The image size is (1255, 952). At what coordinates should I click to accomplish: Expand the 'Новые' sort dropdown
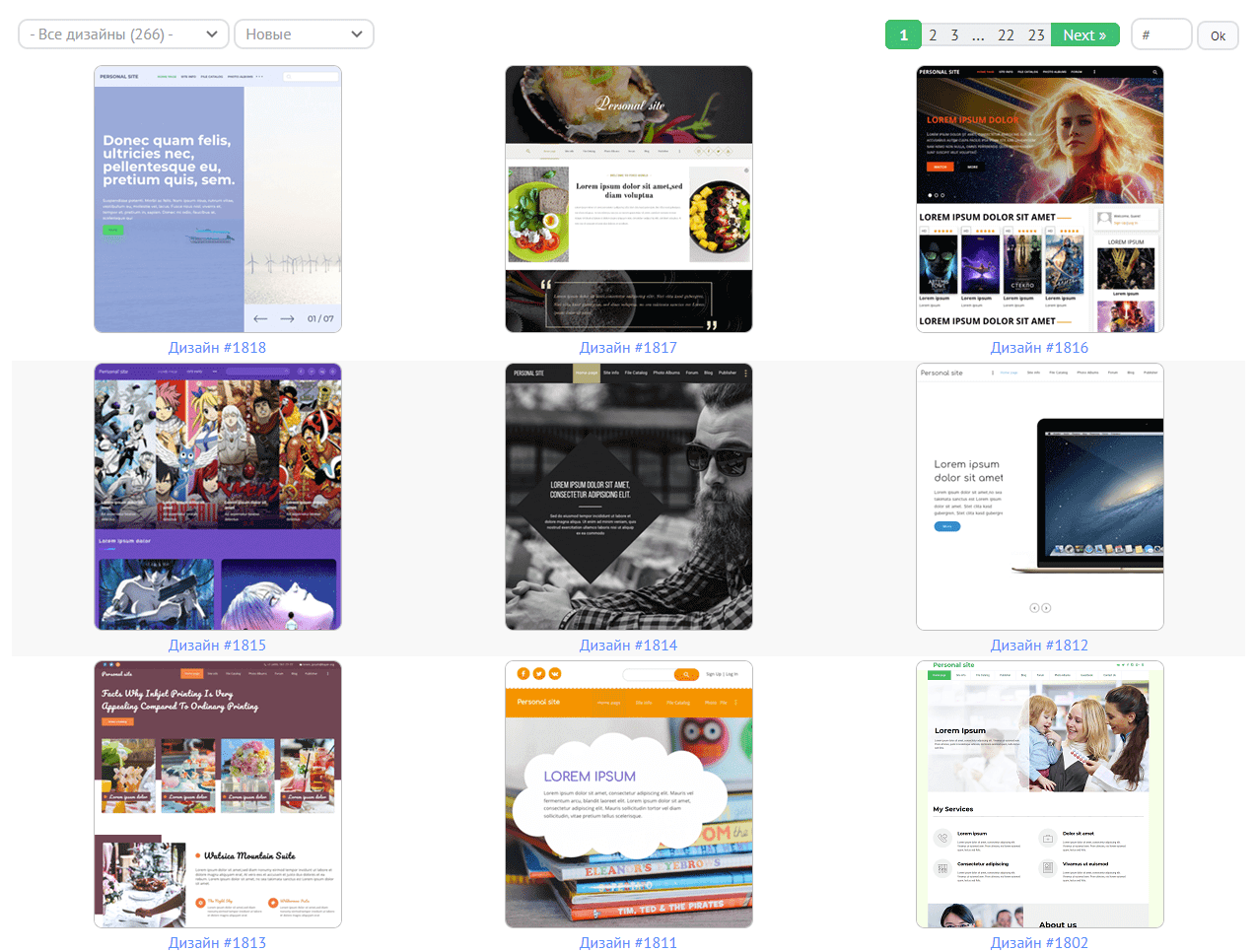point(304,34)
